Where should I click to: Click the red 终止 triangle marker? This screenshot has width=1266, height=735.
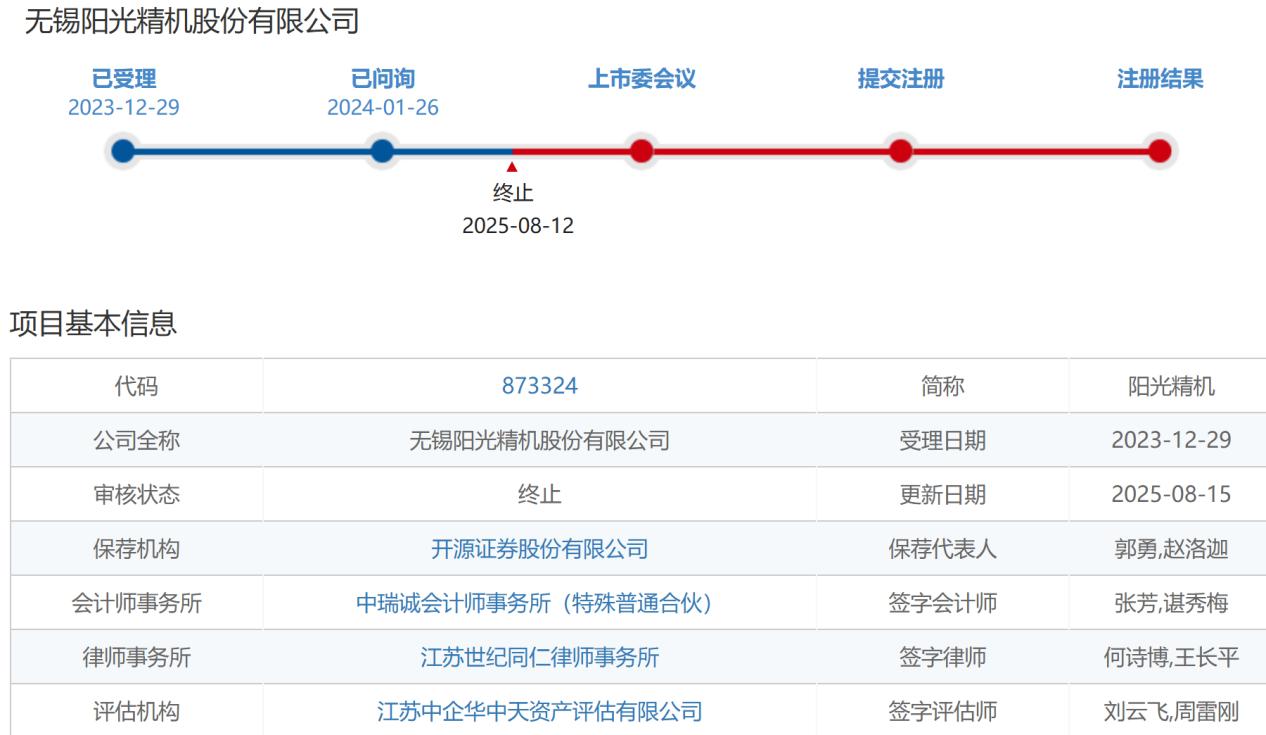pos(512,168)
